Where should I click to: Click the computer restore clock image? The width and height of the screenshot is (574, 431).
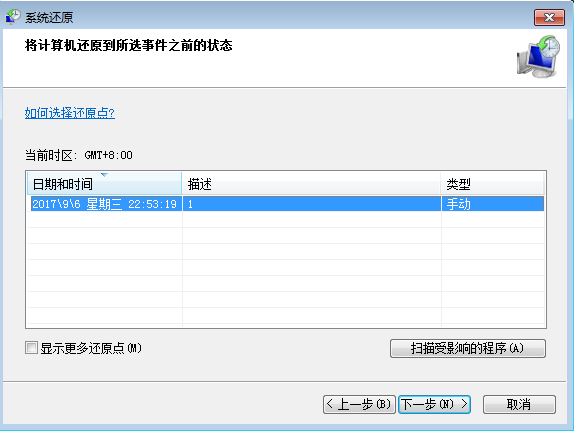(x=538, y=57)
